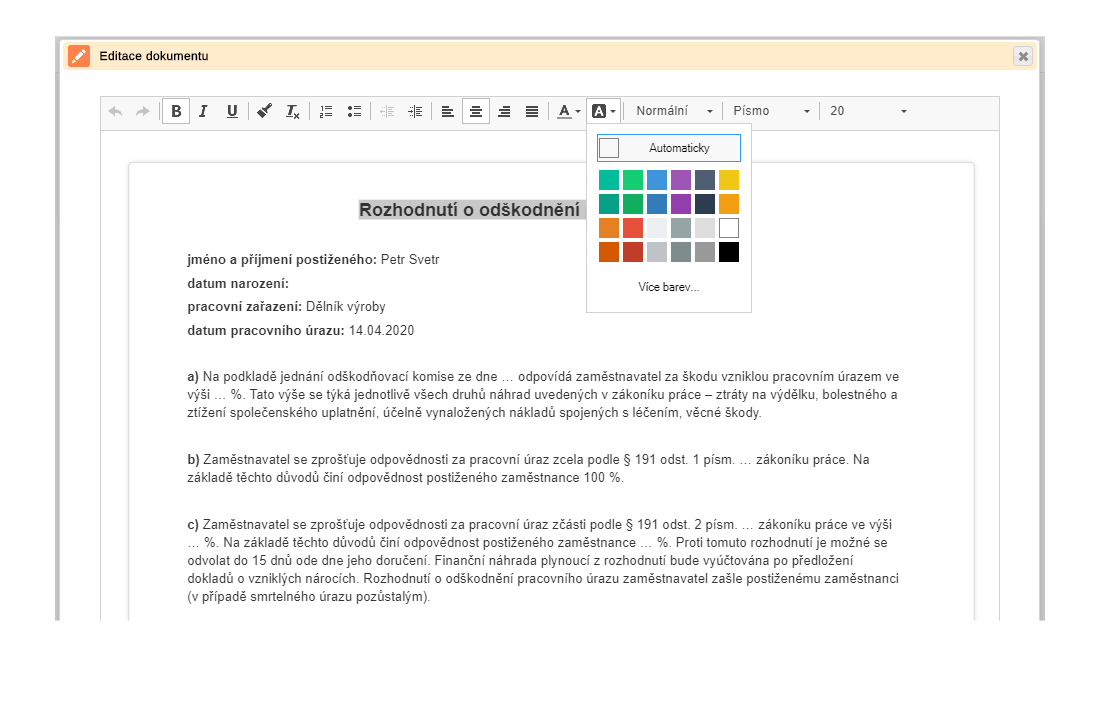
Task: Click the remove format icon
Action: [x=292, y=111]
